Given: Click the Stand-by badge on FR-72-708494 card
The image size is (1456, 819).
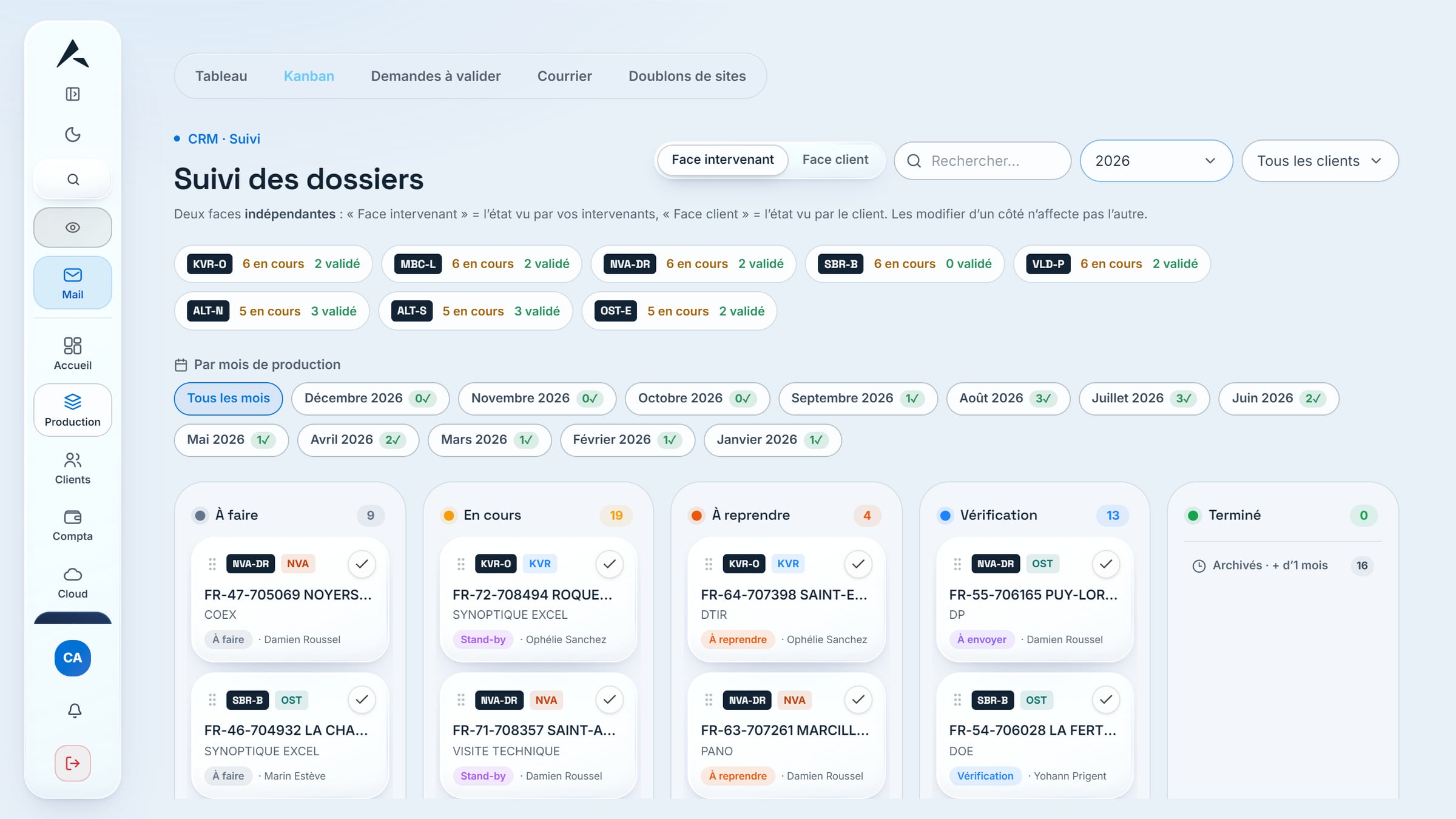Looking at the screenshot, I should (x=483, y=639).
